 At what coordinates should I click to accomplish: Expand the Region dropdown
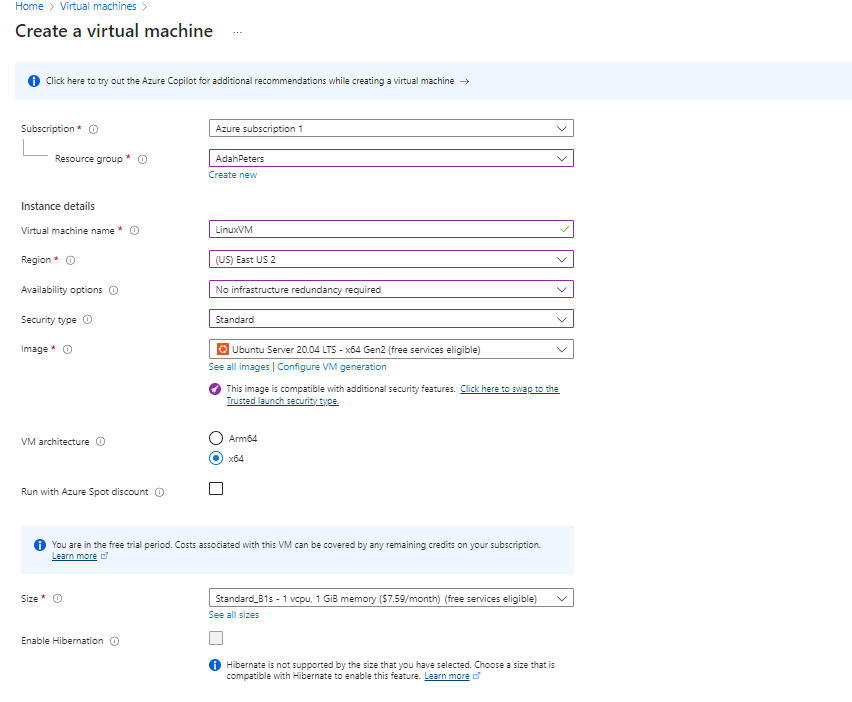[390, 260]
